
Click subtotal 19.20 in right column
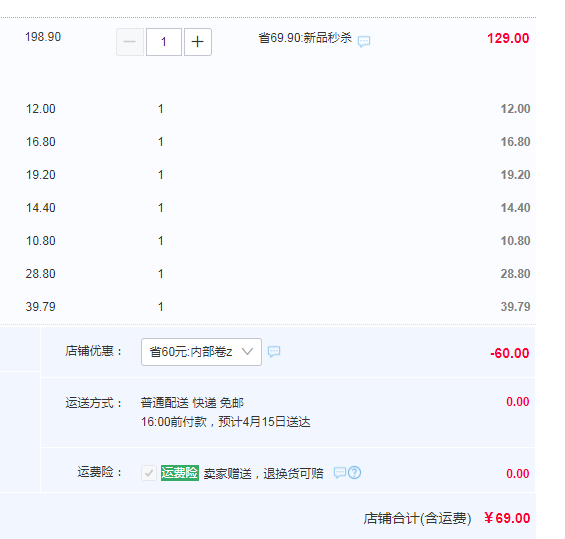[515, 175]
